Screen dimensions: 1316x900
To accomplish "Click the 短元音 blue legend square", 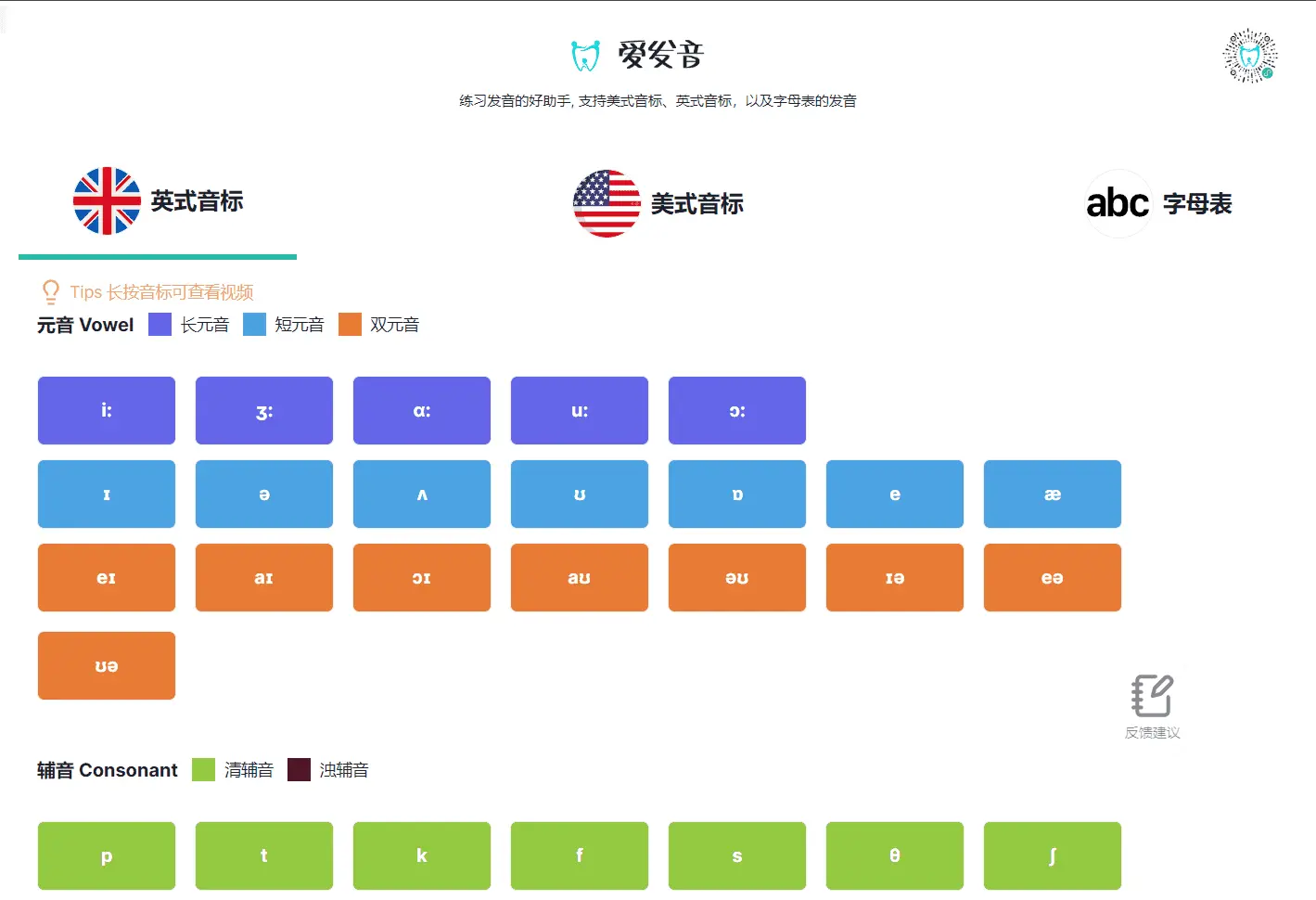I will [x=254, y=324].
